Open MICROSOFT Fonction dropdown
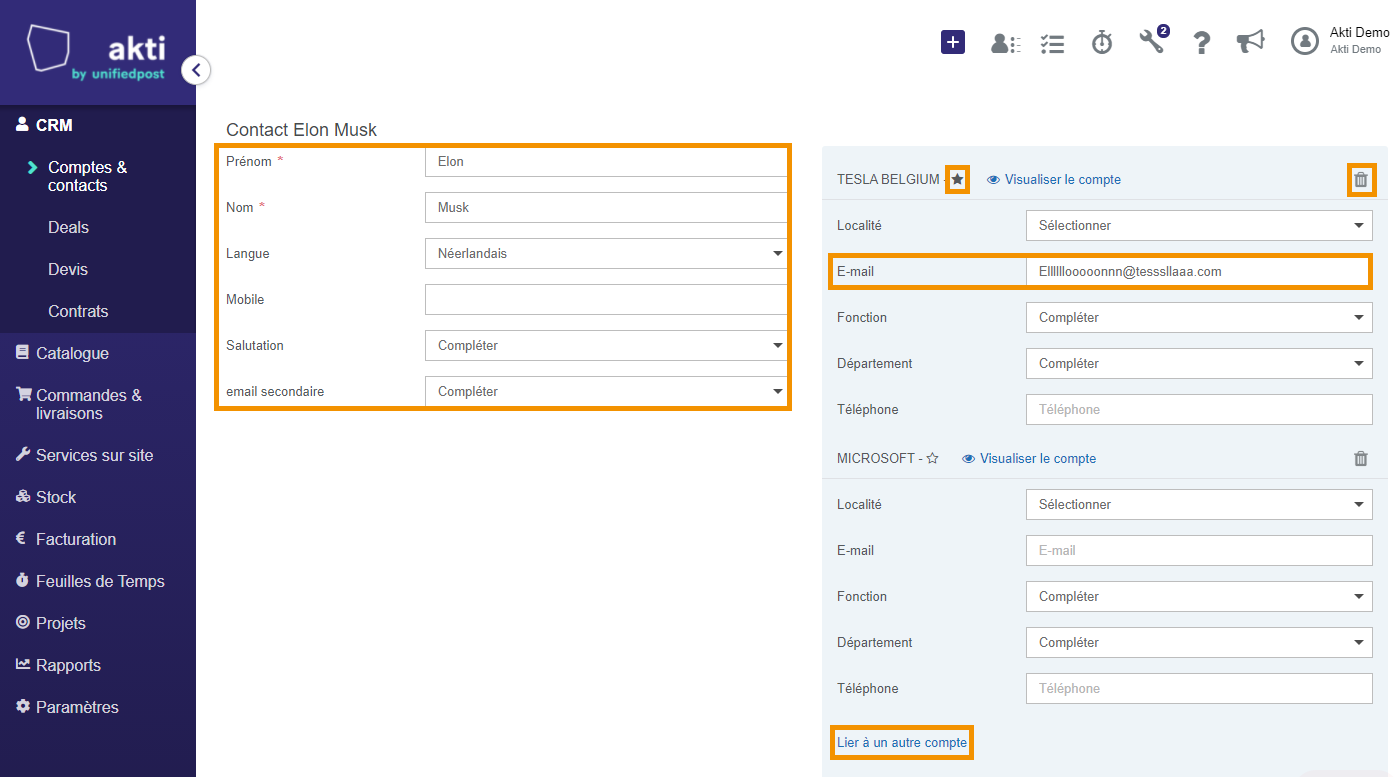Screen dimensions: 1396x777 [x=1199, y=597]
